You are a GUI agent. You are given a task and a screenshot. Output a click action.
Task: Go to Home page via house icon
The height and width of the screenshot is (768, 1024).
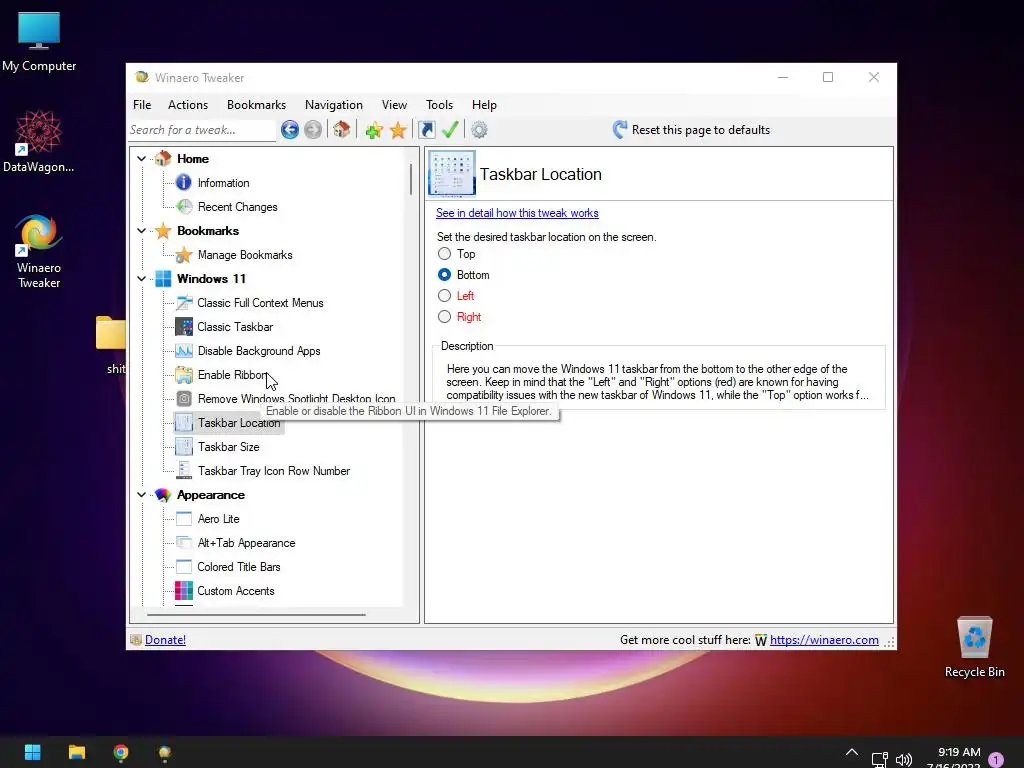coord(342,130)
